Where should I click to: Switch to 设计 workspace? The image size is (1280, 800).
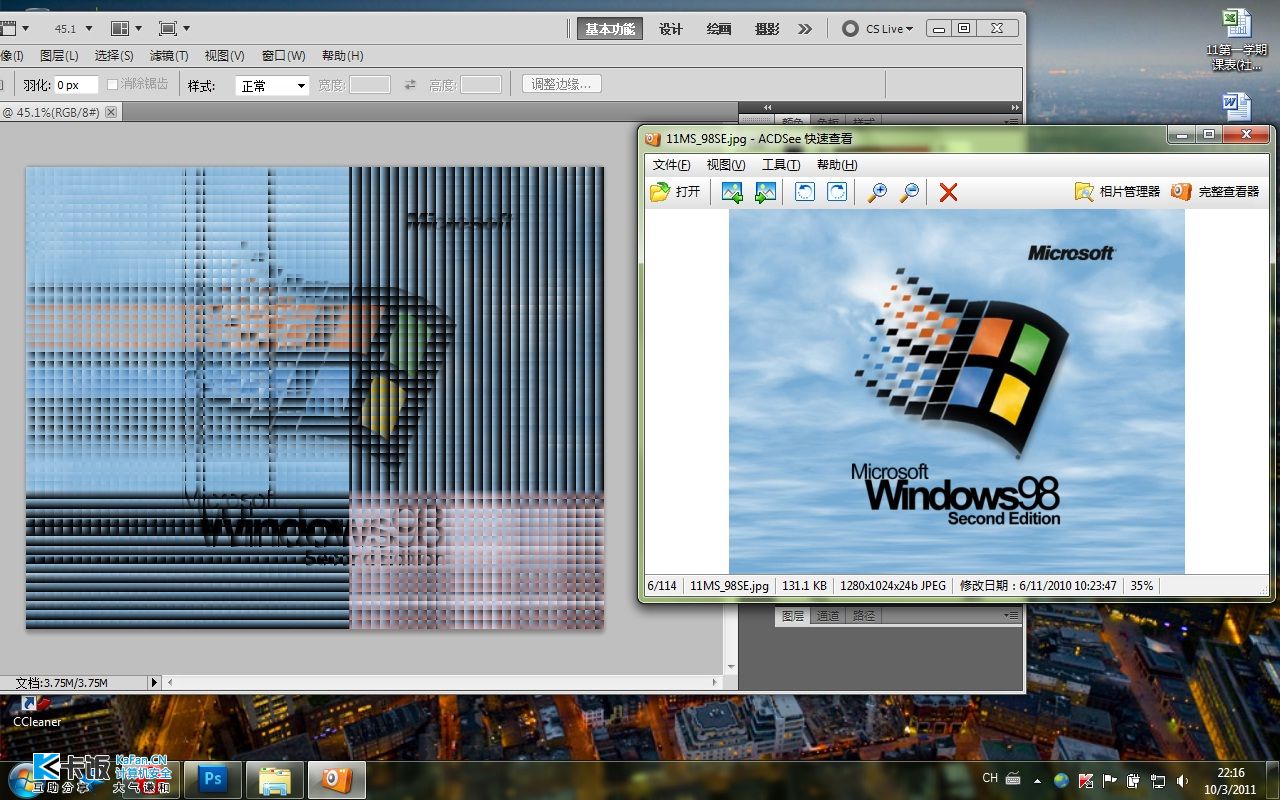pos(671,29)
